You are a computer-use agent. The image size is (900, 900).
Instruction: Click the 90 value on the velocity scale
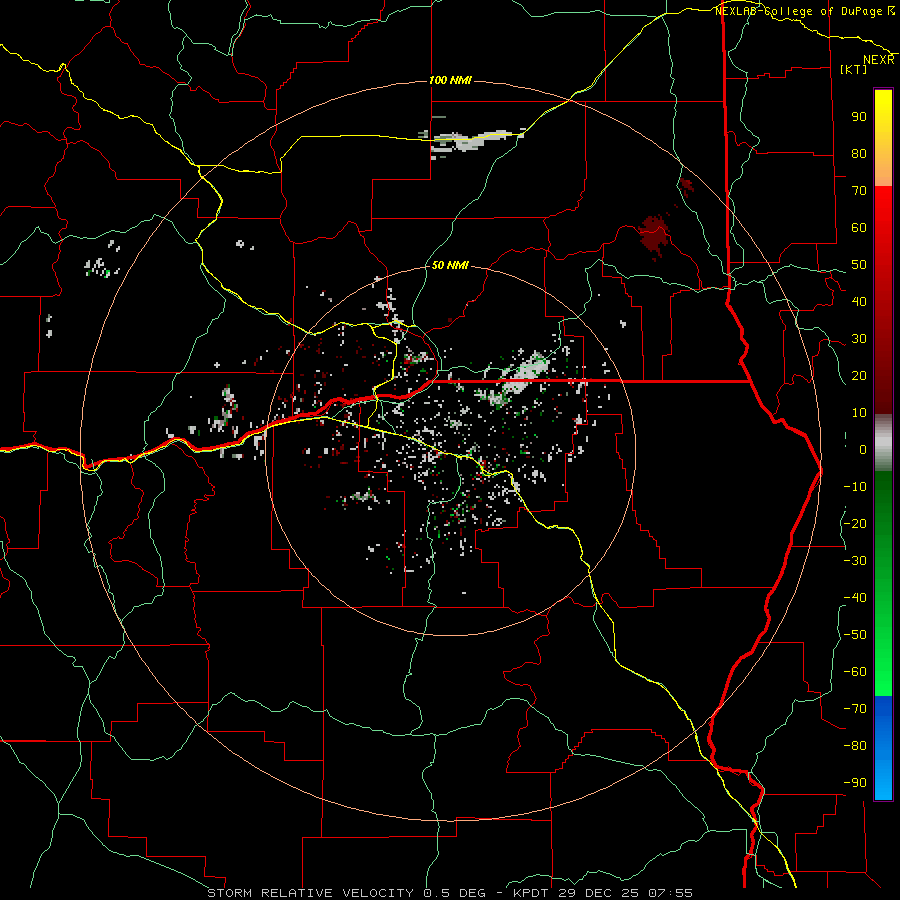pos(859,117)
